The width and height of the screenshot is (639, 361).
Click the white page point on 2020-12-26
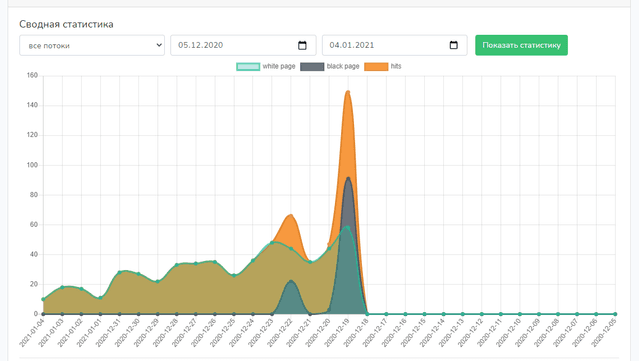[215, 262]
